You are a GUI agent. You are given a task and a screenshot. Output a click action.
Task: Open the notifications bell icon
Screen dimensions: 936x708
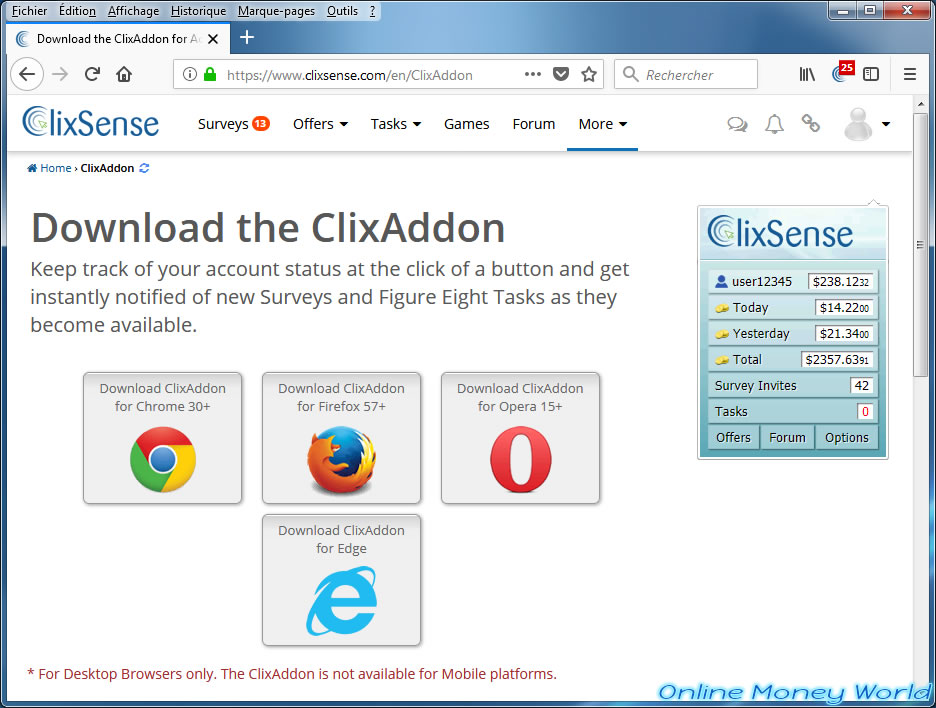tap(774, 125)
